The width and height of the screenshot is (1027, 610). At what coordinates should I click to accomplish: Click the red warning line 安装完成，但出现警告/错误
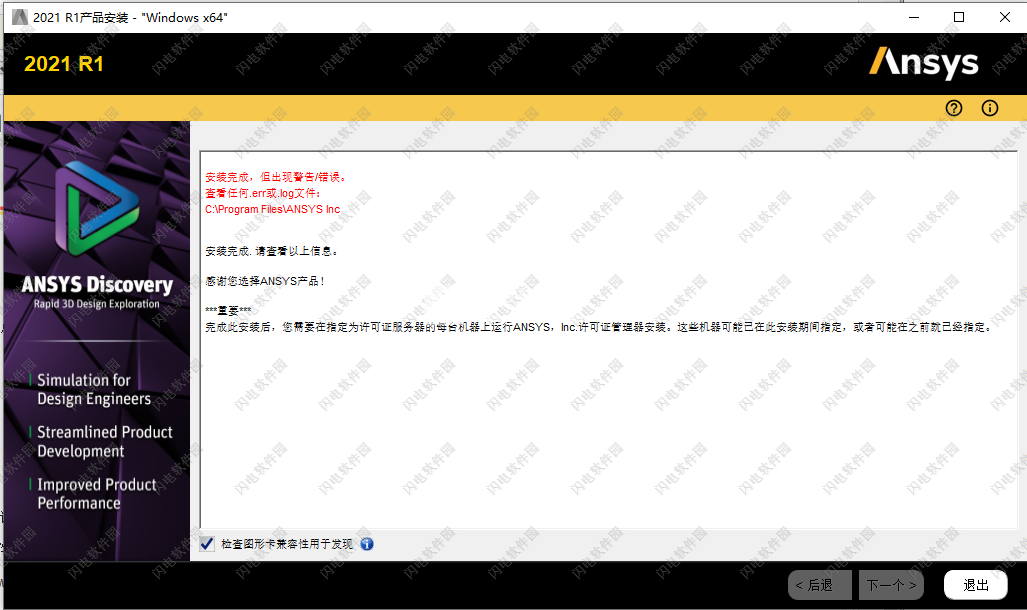[x=276, y=177]
